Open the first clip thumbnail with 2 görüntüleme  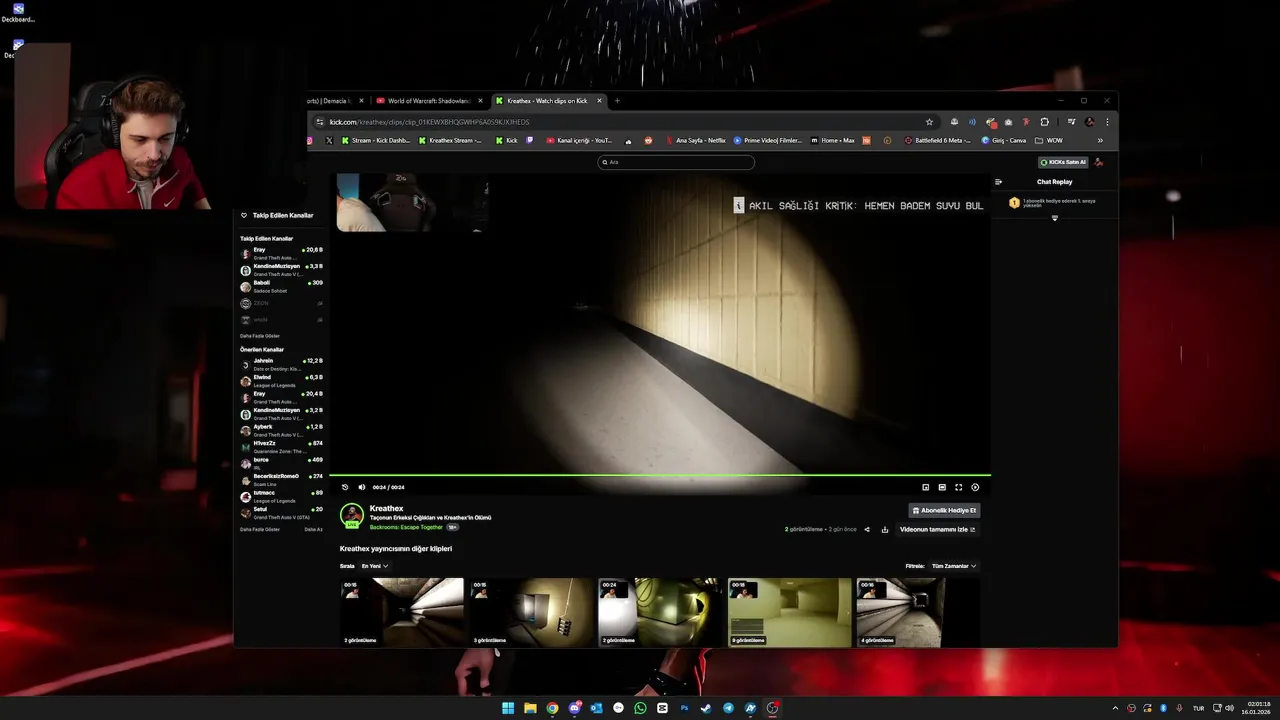[402, 612]
